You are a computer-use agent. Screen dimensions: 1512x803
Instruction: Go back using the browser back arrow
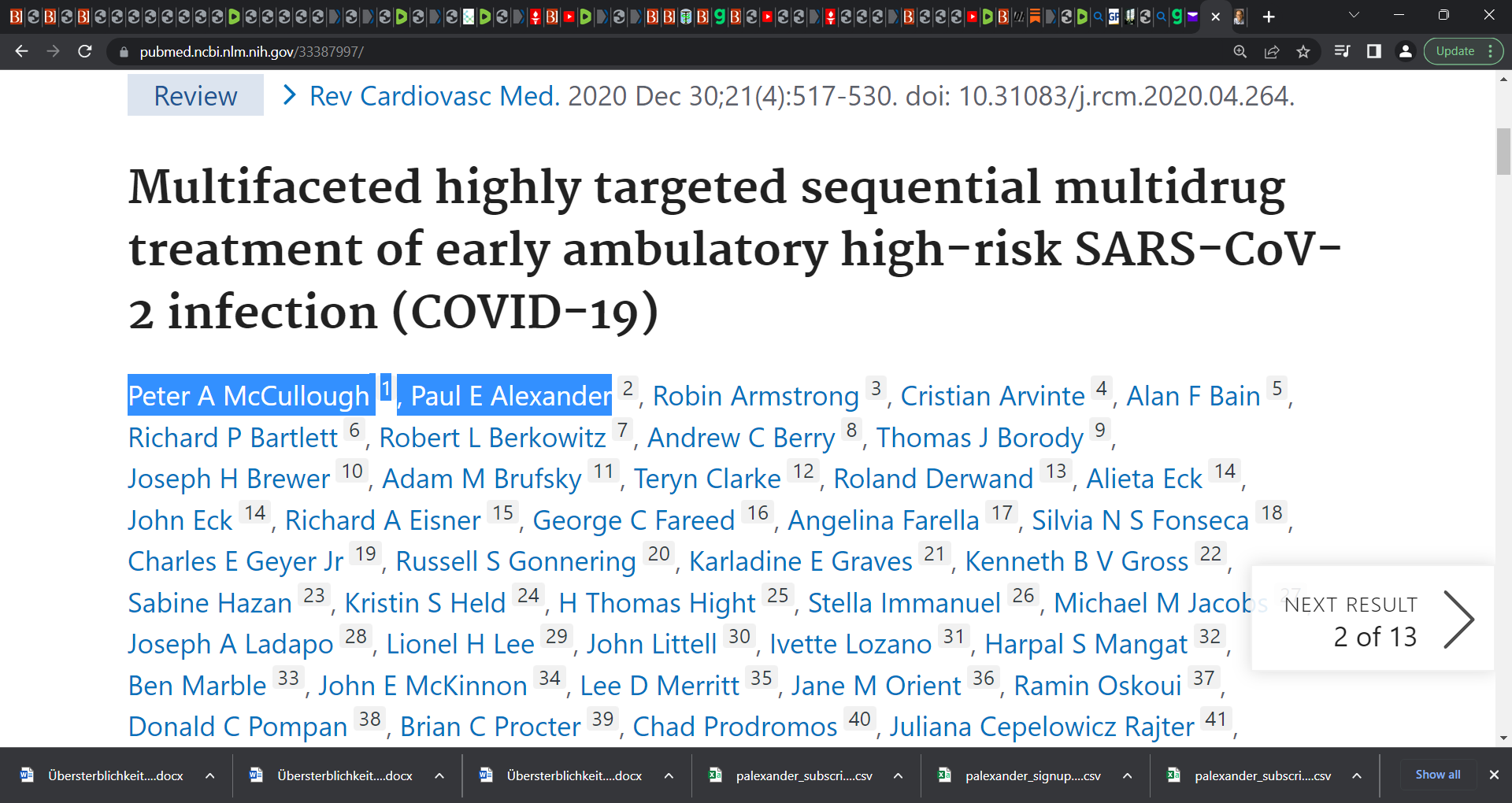pos(21,51)
